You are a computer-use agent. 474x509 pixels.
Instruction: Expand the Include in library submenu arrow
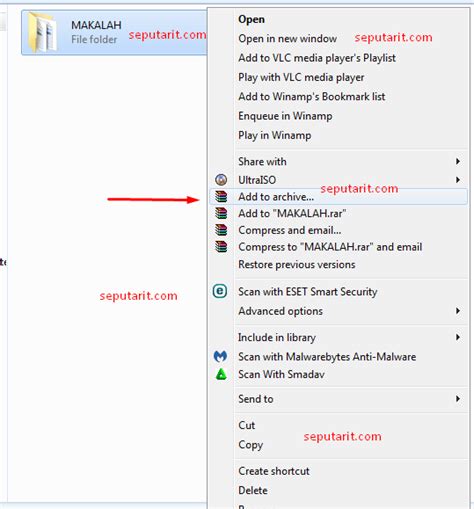point(458,337)
